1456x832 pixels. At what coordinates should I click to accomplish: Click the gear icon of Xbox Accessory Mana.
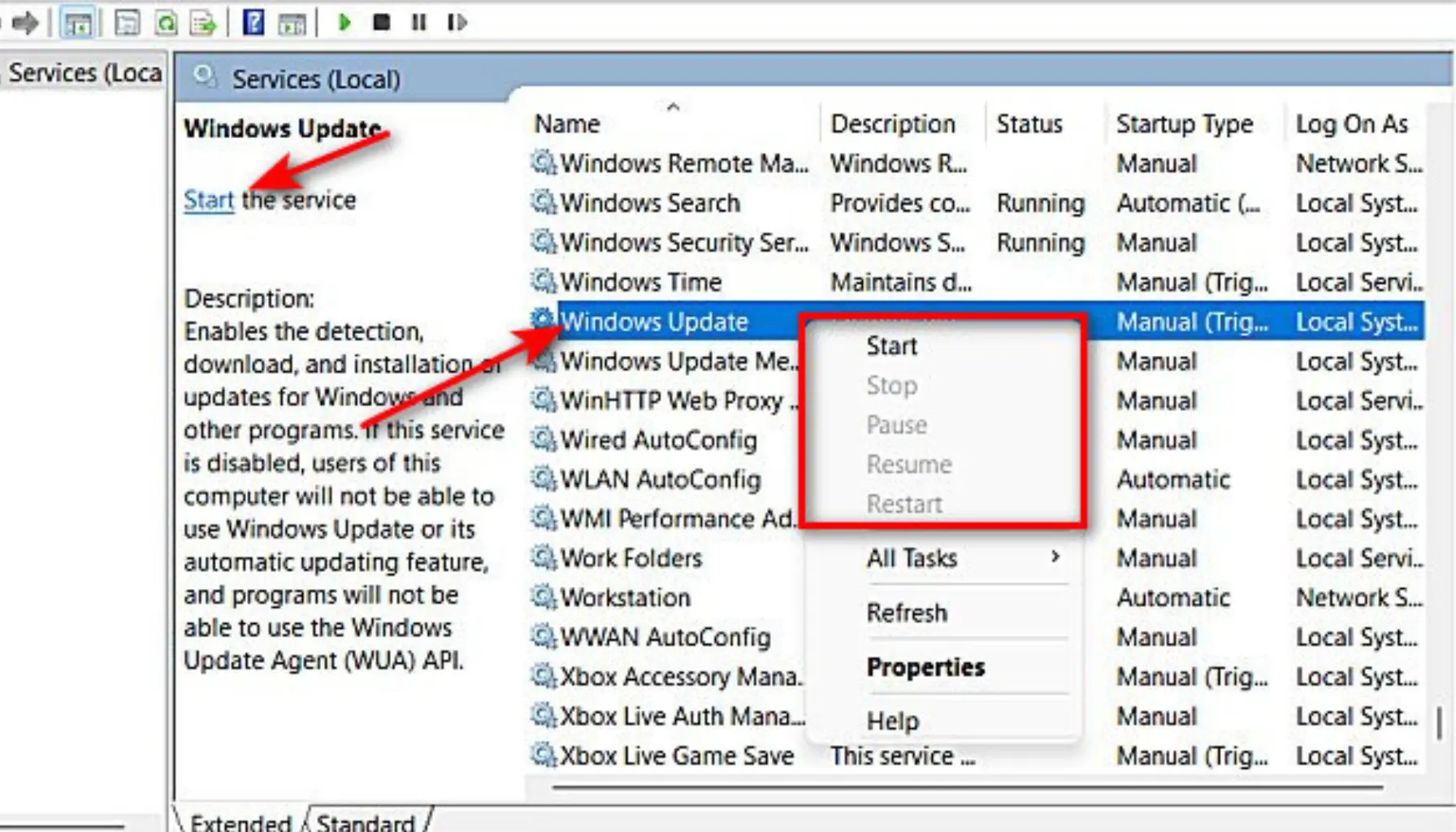tap(544, 675)
